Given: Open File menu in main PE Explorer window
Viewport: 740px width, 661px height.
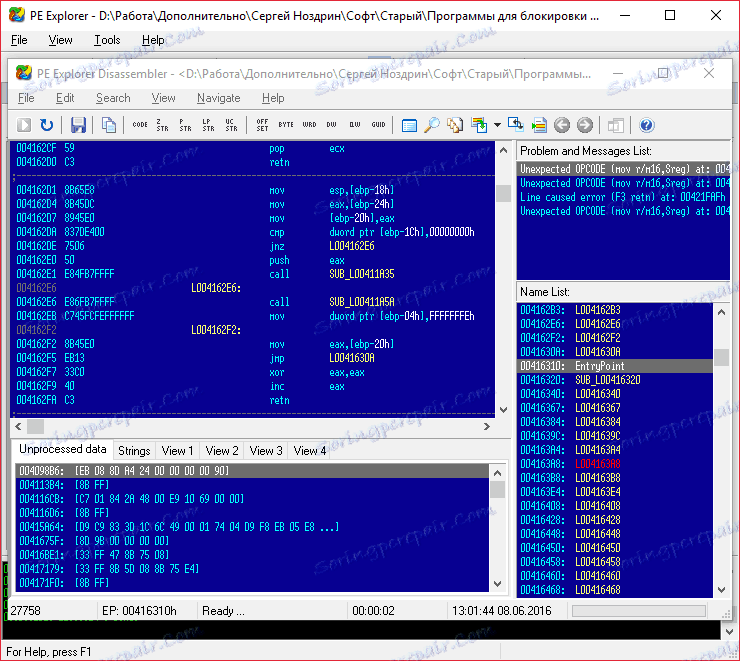Looking at the screenshot, I should pos(19,40).
